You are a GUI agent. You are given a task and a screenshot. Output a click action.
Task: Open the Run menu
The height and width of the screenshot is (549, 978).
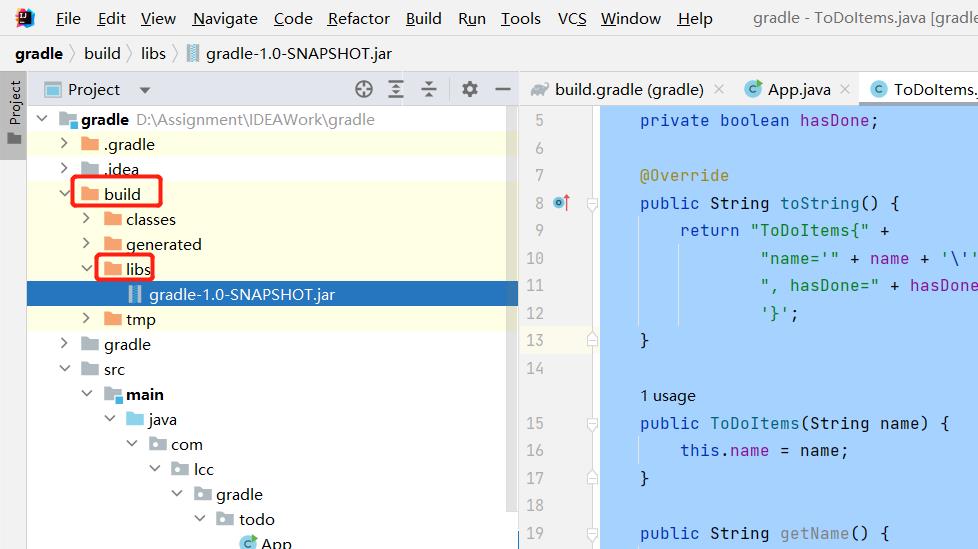pyautogui.click(x=472, y=19)
